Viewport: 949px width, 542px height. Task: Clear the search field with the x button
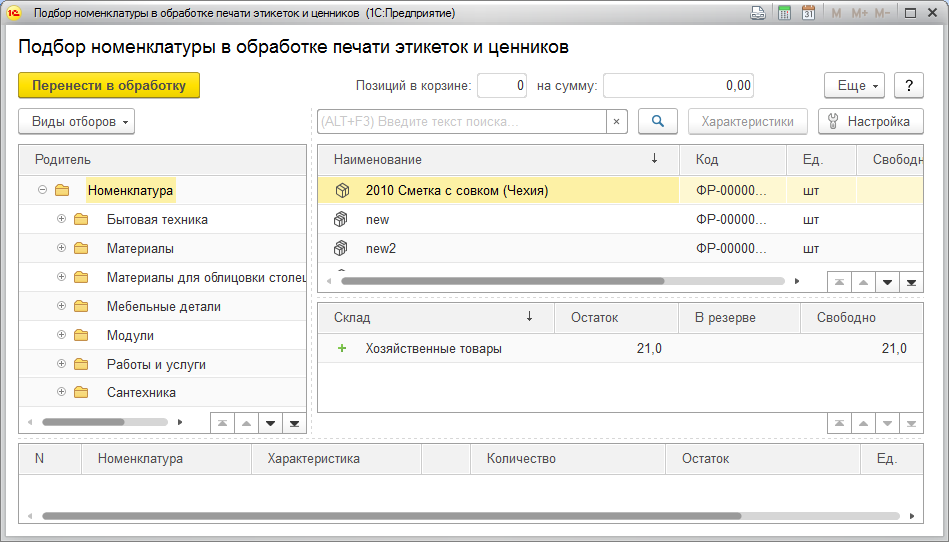click(616, 121)
